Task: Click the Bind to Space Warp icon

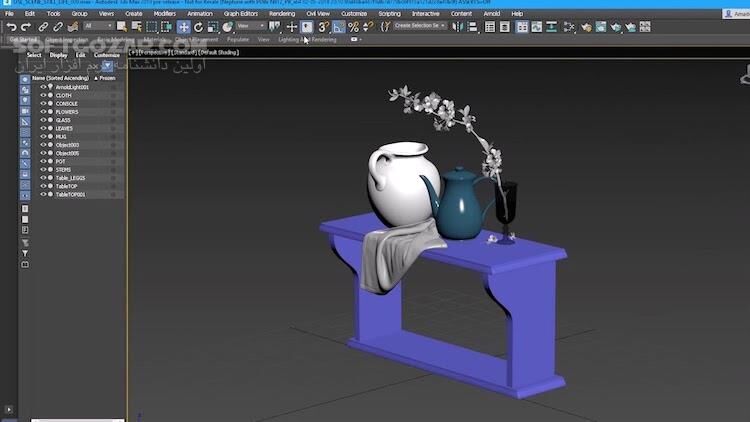Action: (73, 27)
